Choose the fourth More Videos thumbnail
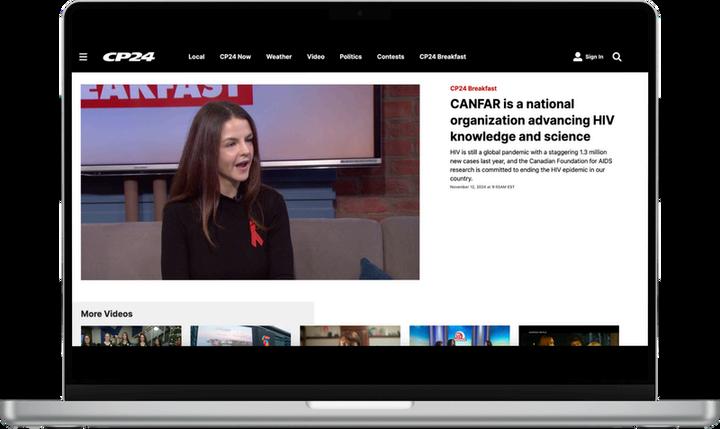 coord(459,335)
